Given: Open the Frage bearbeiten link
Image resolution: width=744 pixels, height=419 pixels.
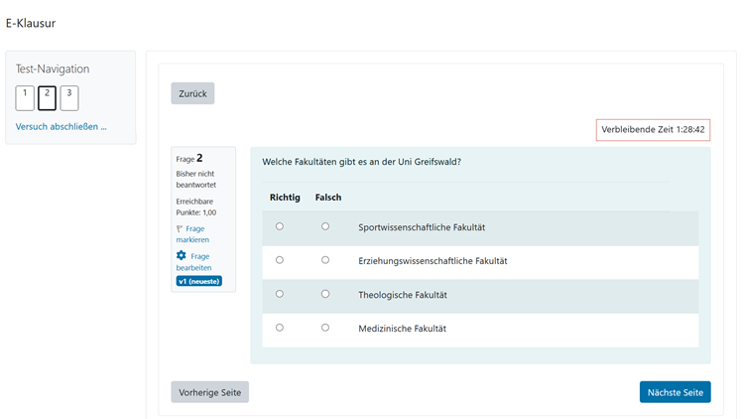Looking at the screenshot, I should (x=194, y=261).
